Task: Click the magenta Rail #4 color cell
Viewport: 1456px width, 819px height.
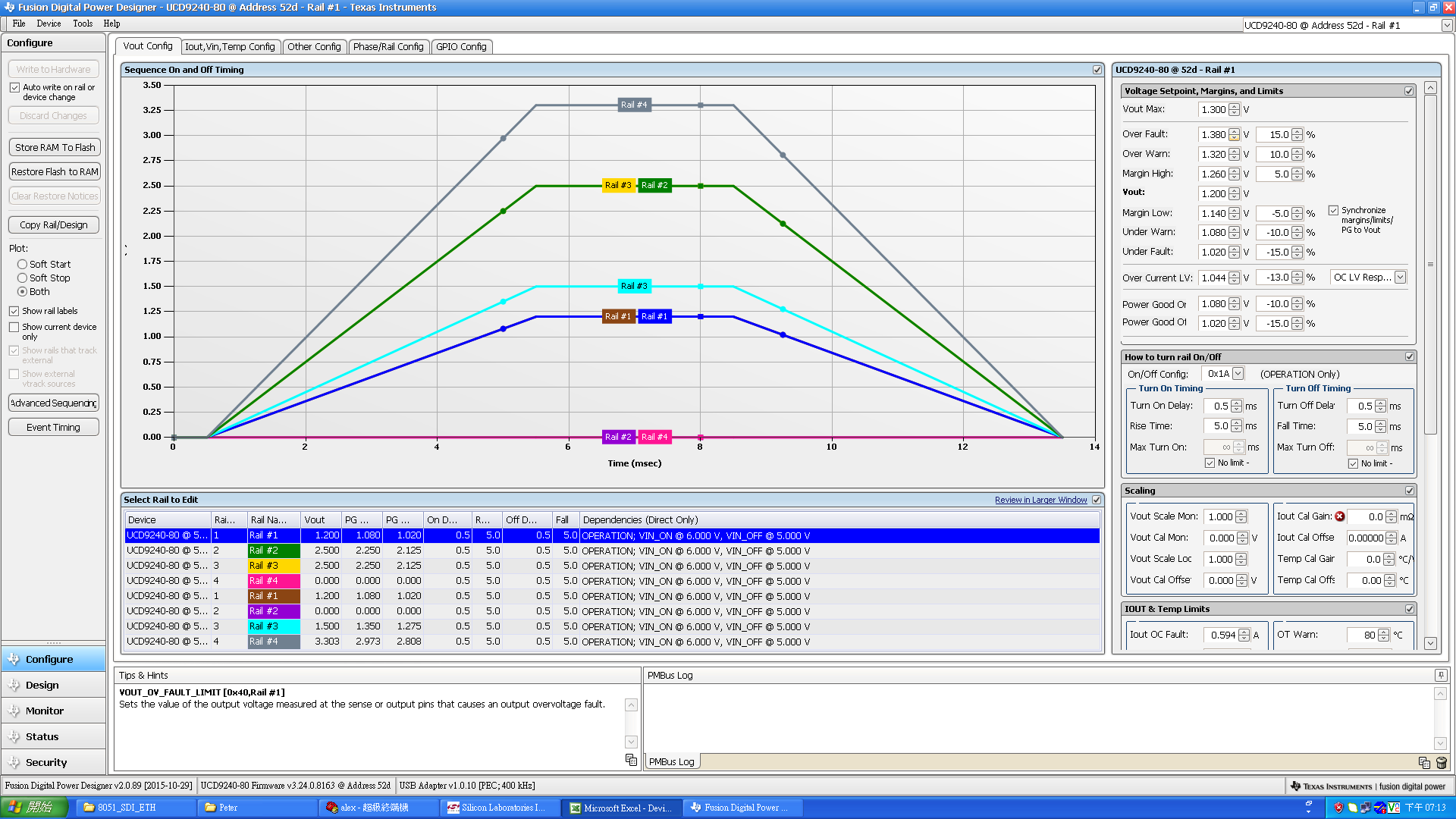Action: [x=274, y=581]
